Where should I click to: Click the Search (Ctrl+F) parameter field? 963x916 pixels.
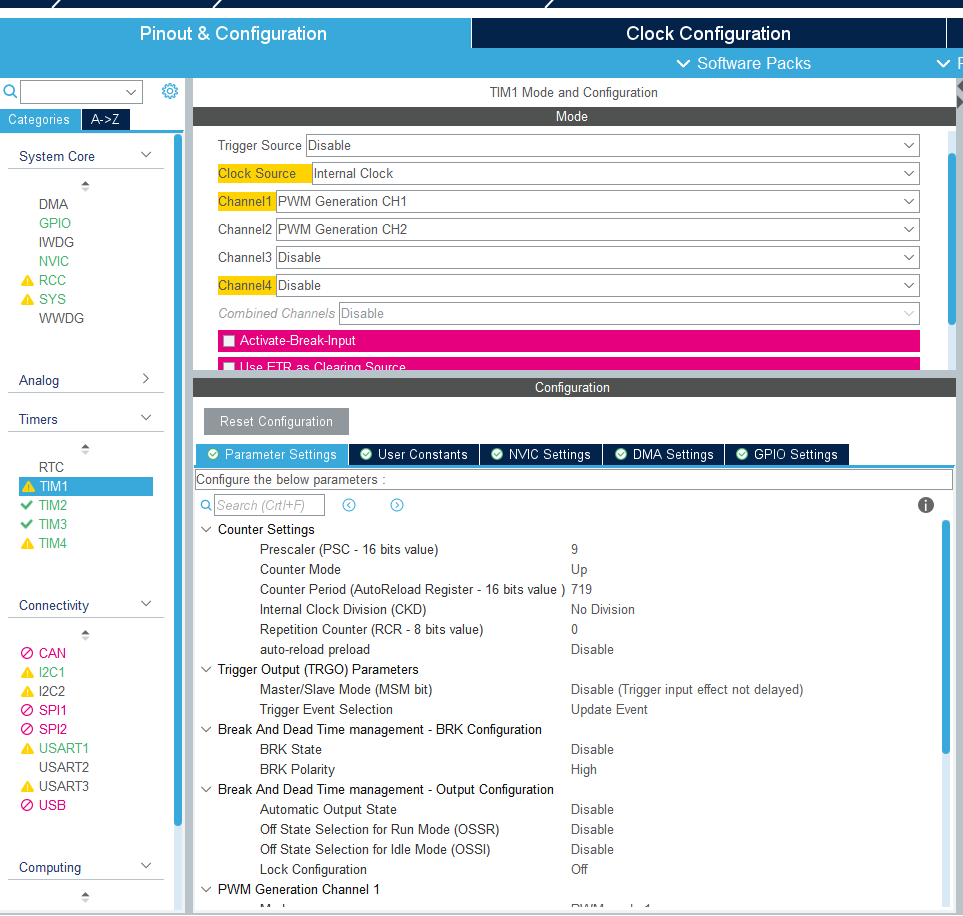(269, 505)
